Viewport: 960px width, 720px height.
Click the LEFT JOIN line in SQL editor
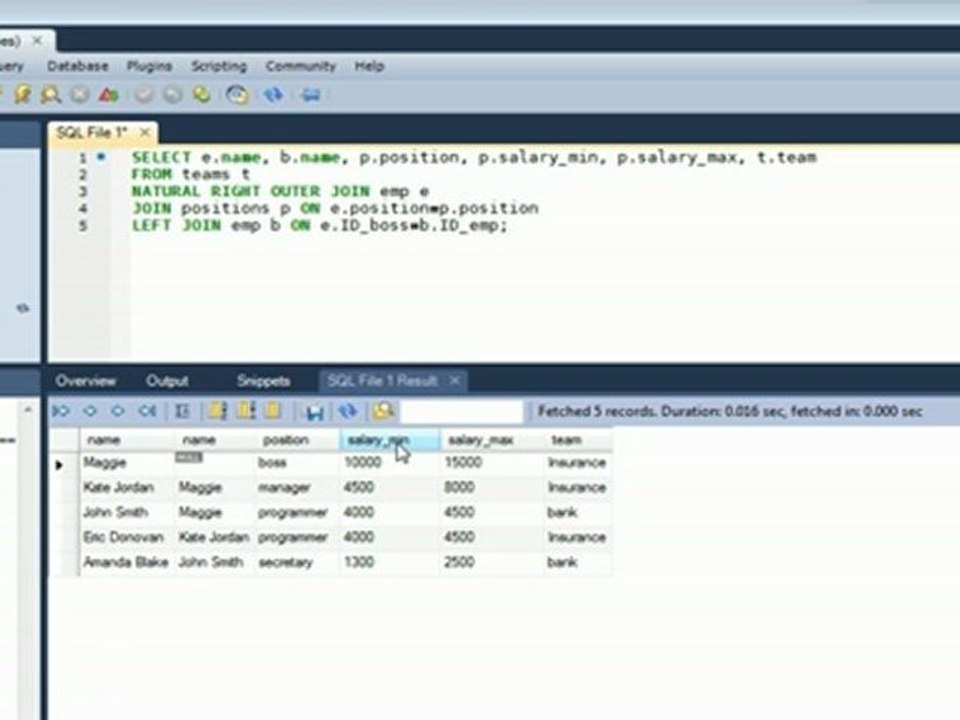point(320,226)
